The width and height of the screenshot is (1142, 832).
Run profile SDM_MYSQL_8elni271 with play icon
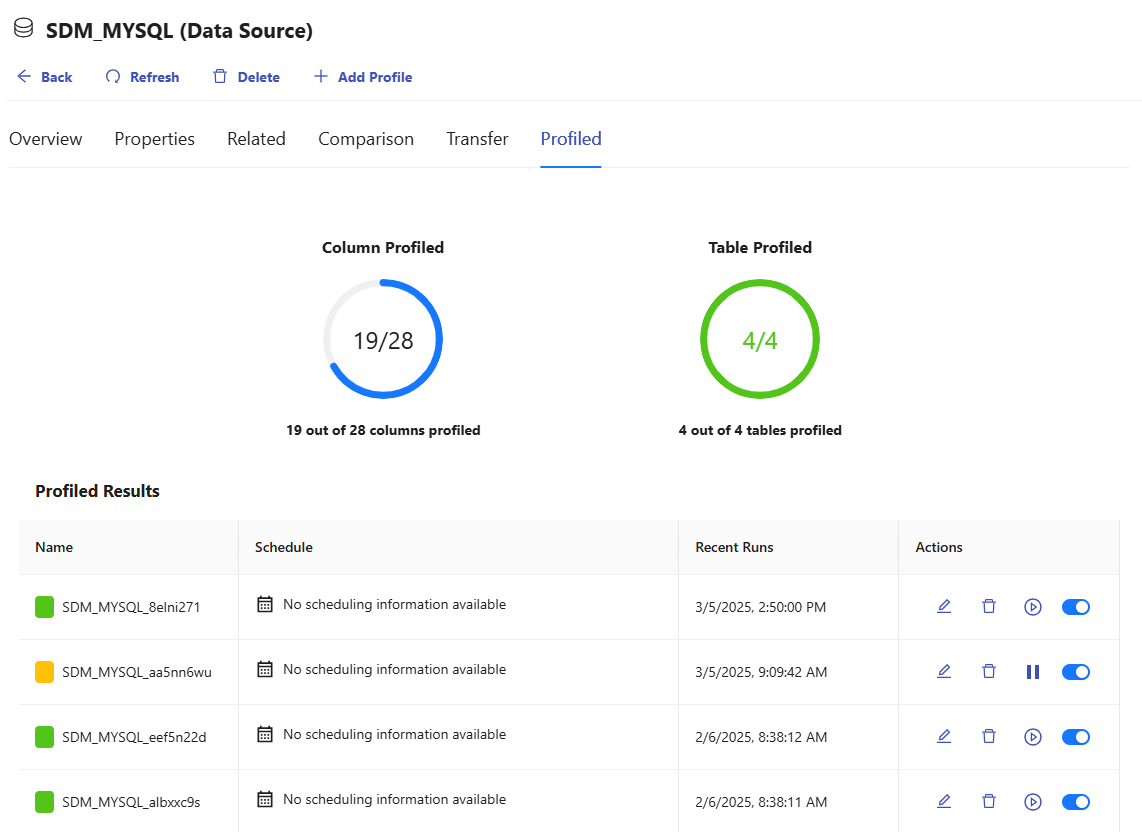point(1033,606)
